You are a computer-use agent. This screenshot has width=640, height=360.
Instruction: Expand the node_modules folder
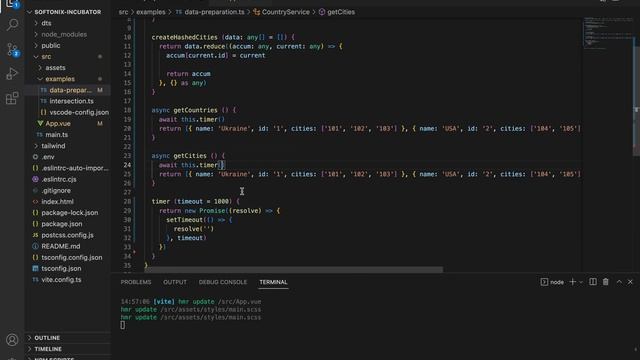click(x=64, y=34)
